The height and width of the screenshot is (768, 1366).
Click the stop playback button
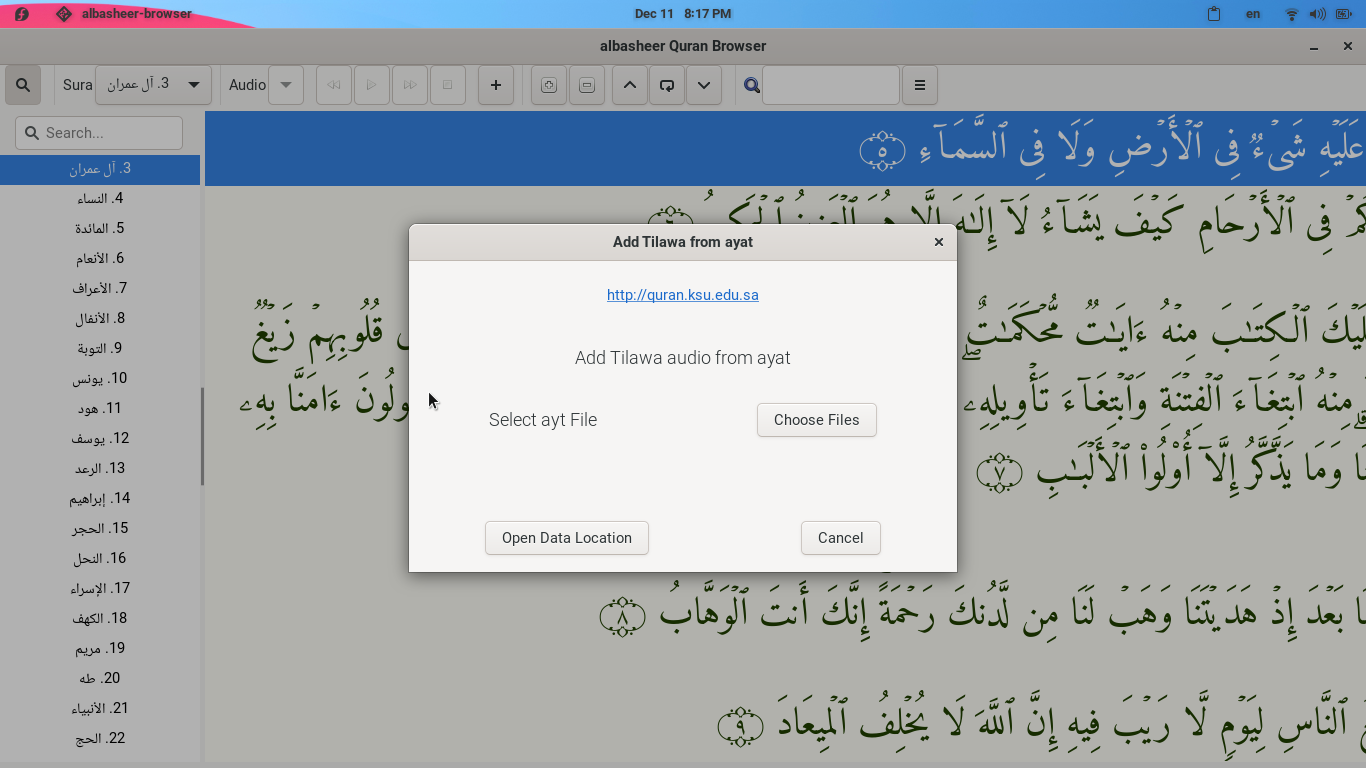pos(448,85)
